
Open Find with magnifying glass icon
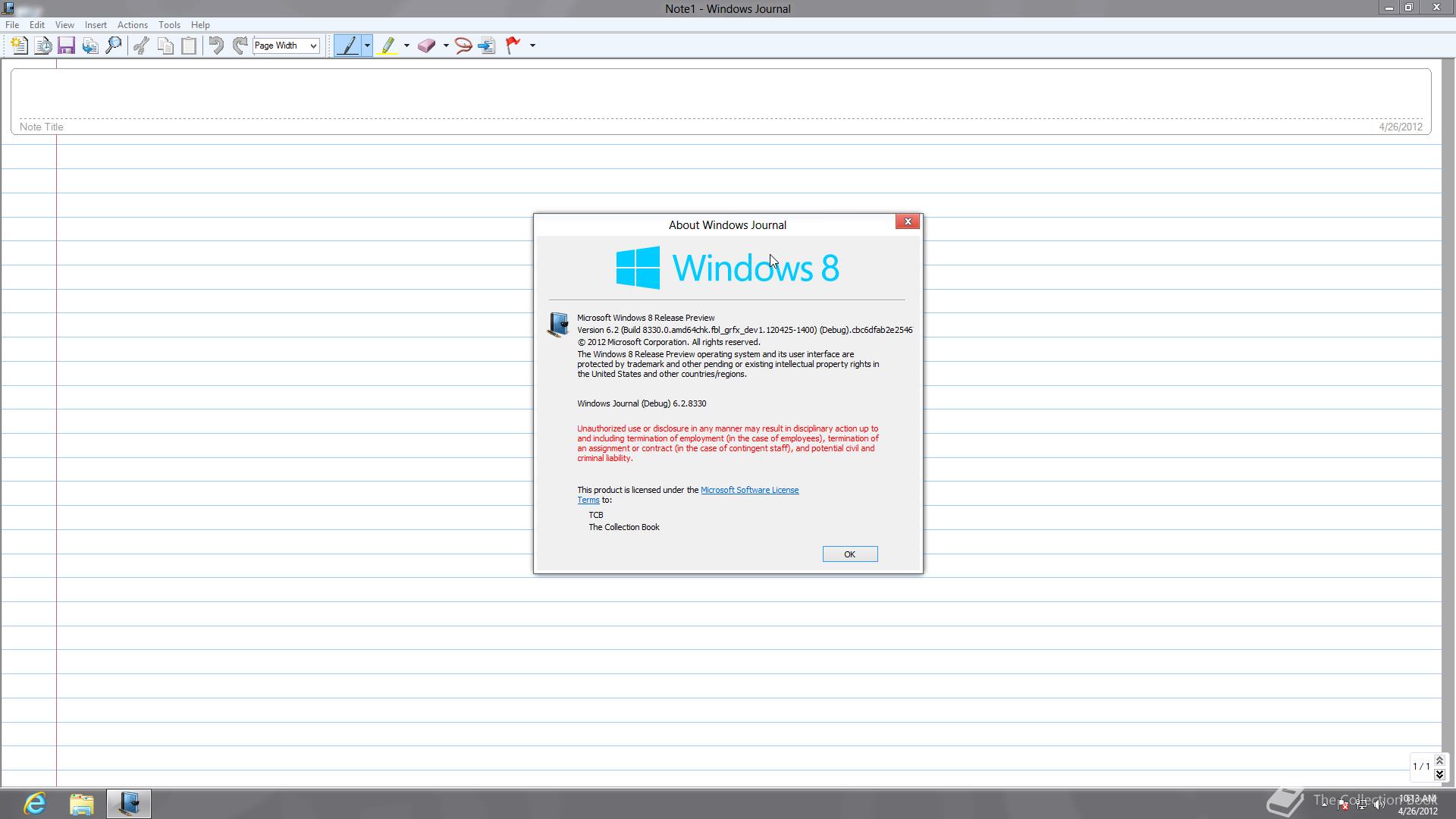(114, 45)
